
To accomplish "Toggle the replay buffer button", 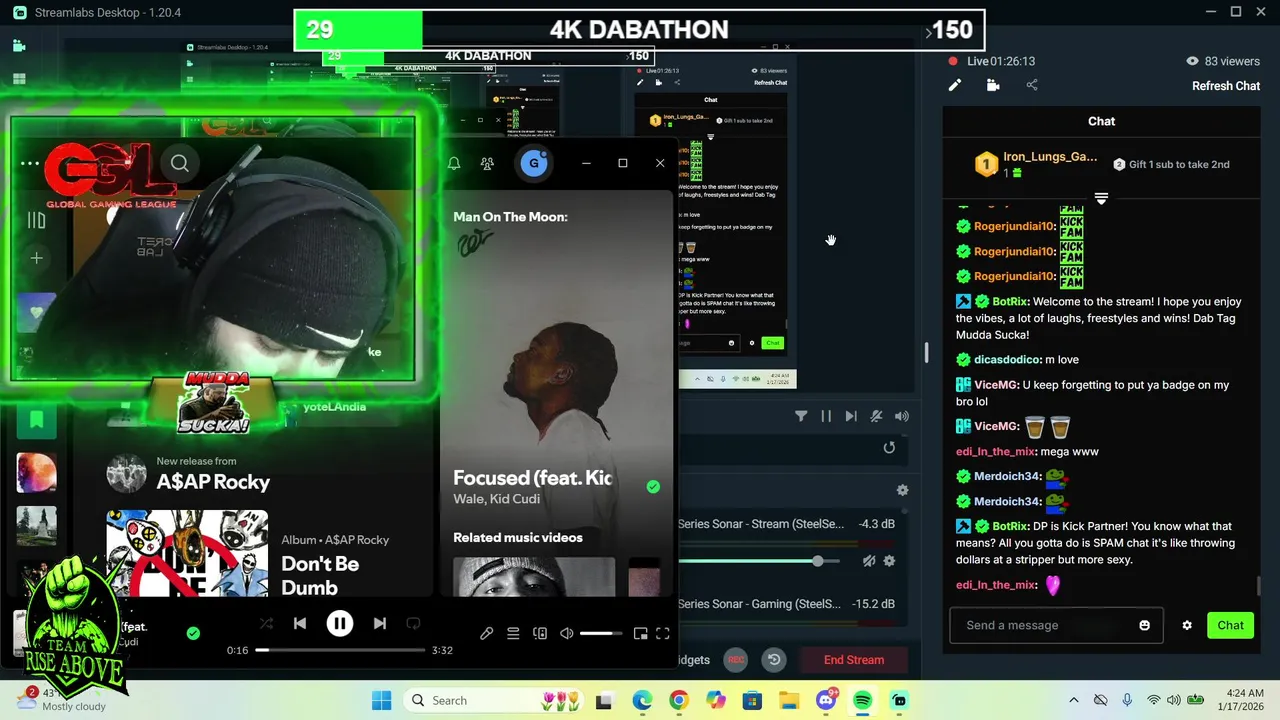I will pyautogui.click(x=774, y=660).
